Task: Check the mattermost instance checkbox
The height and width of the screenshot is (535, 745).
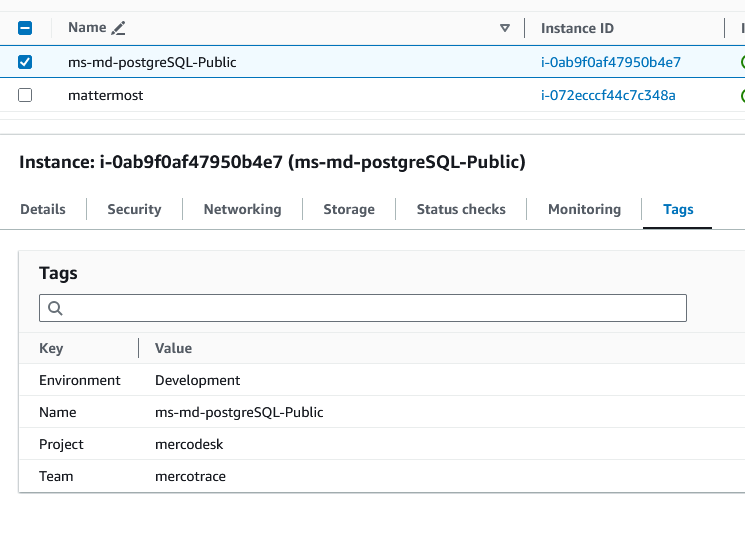Action: click(x=25, y=96)
